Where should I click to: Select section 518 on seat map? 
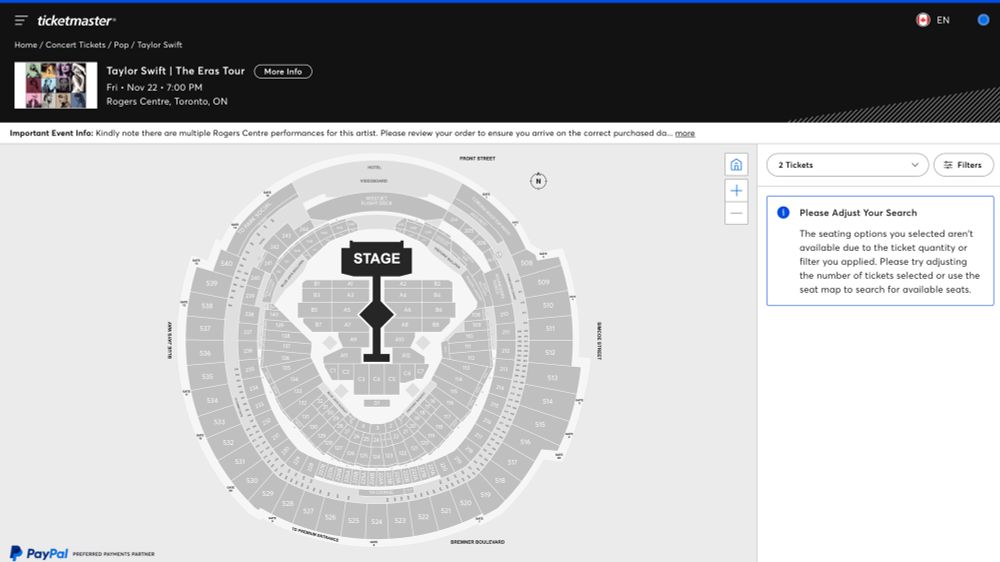pyautogui.click(x=500, y=480)
